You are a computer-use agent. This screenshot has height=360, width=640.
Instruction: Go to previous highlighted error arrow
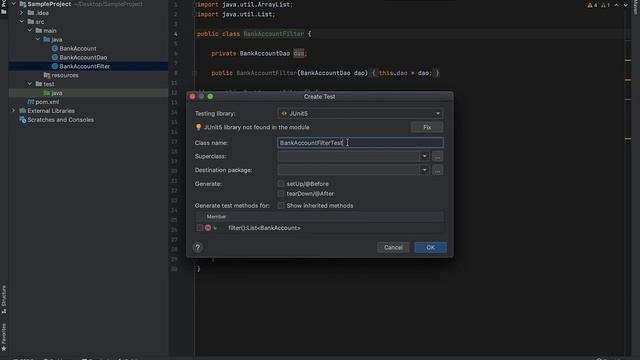coord(616,5)
